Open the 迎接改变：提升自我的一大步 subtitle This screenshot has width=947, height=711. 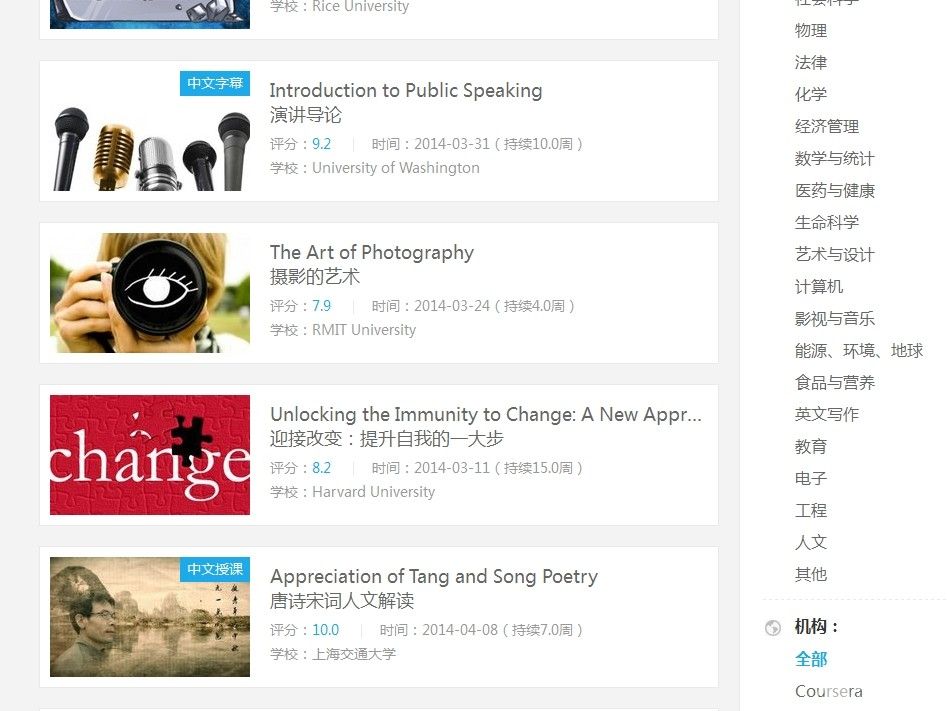(387, 439)
